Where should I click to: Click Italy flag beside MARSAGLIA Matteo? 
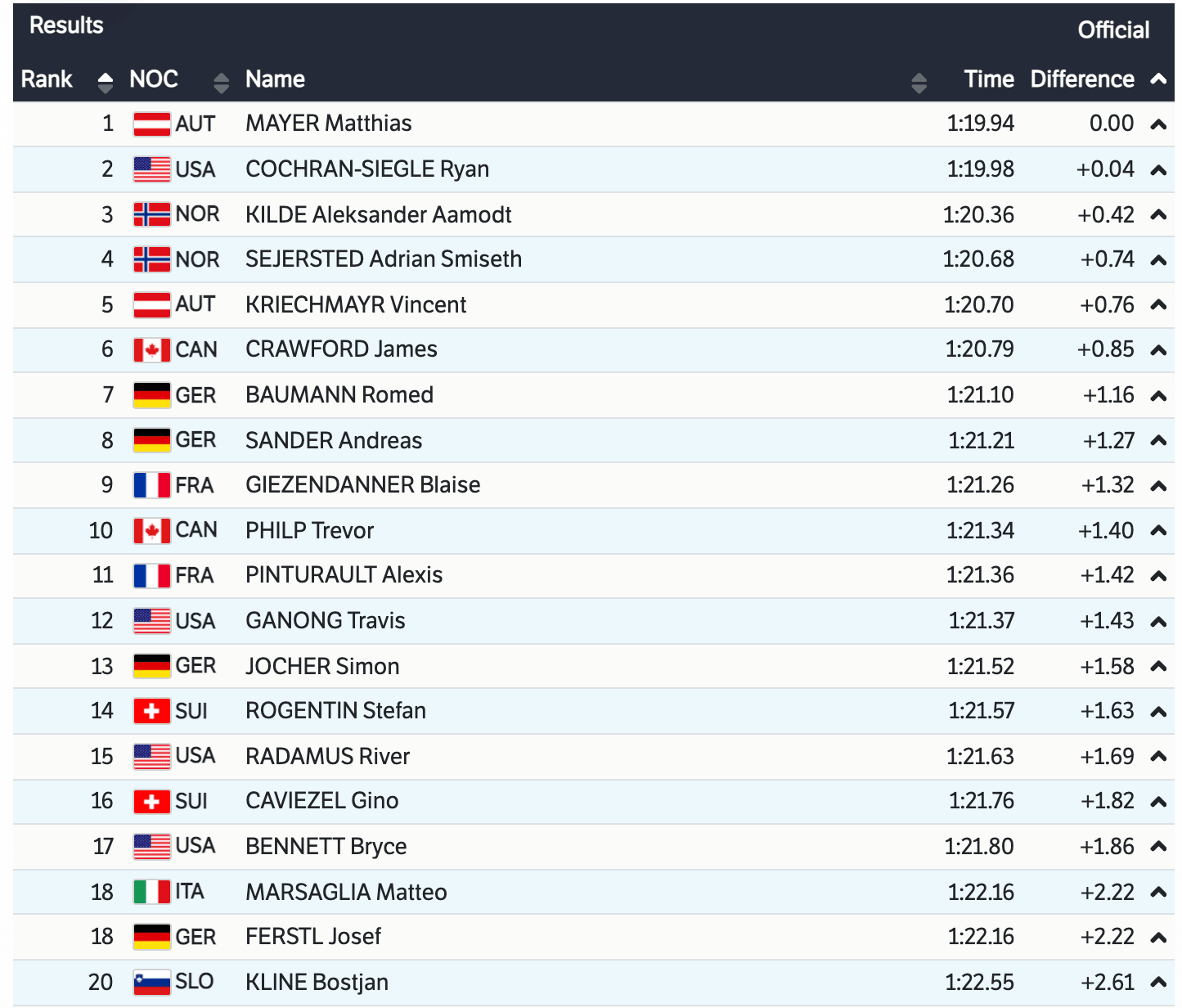[152, 892]
